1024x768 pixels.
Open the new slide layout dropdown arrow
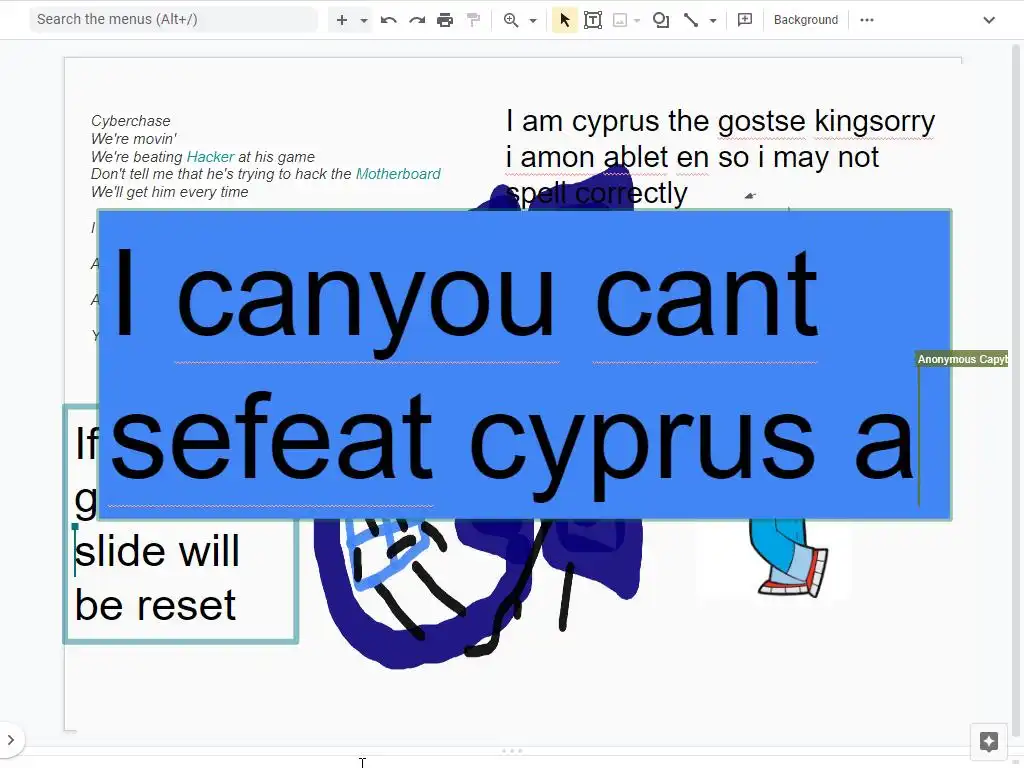coord(364,21)
